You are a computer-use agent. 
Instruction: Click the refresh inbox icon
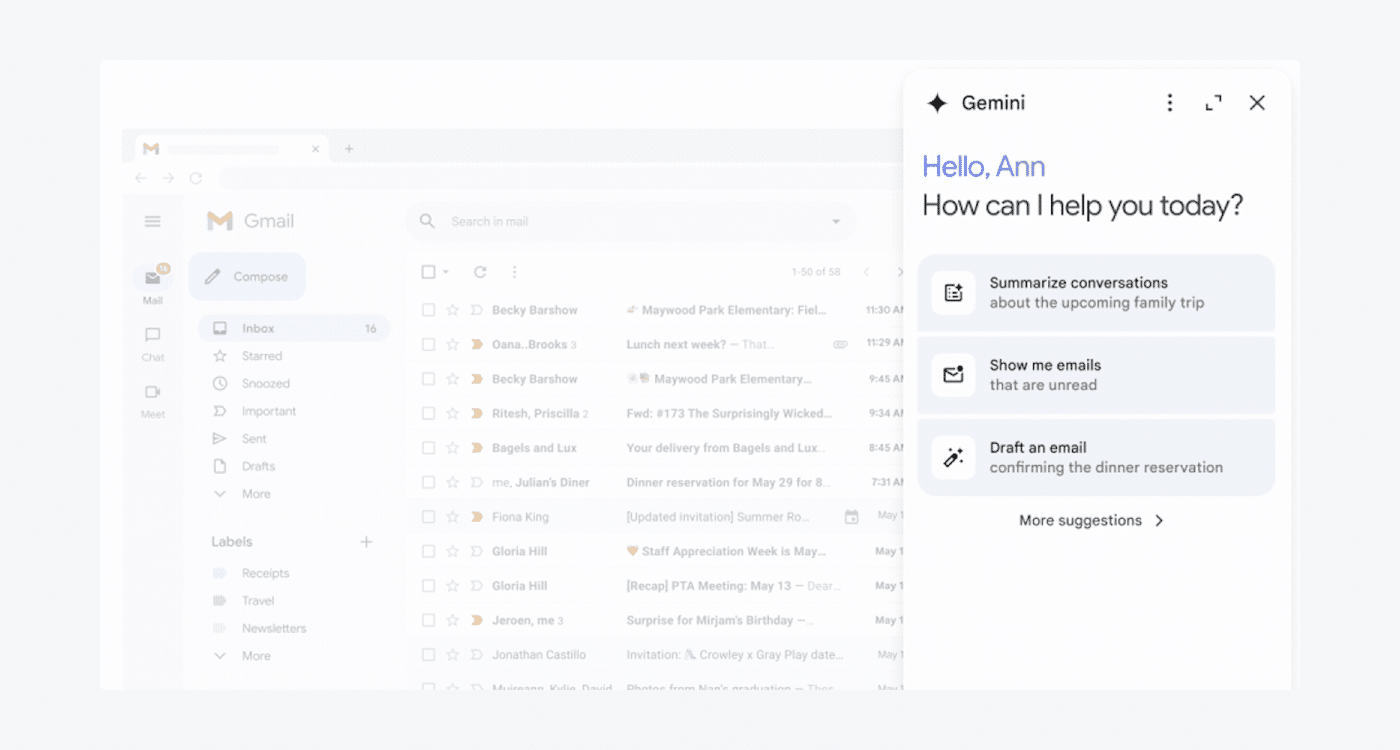480,272
